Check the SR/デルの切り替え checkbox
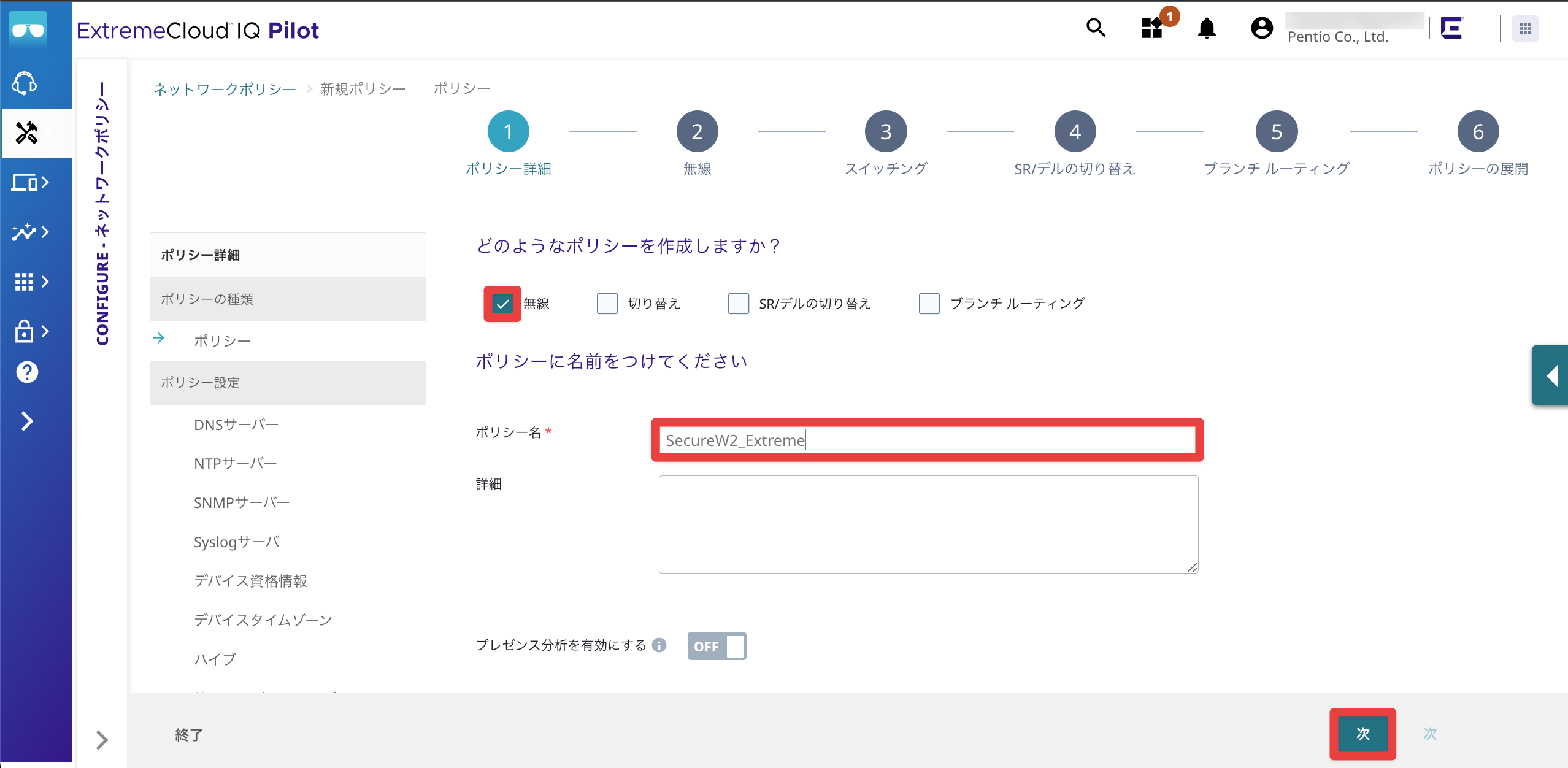Screen dimensions: 1568x768 [739, 304]
